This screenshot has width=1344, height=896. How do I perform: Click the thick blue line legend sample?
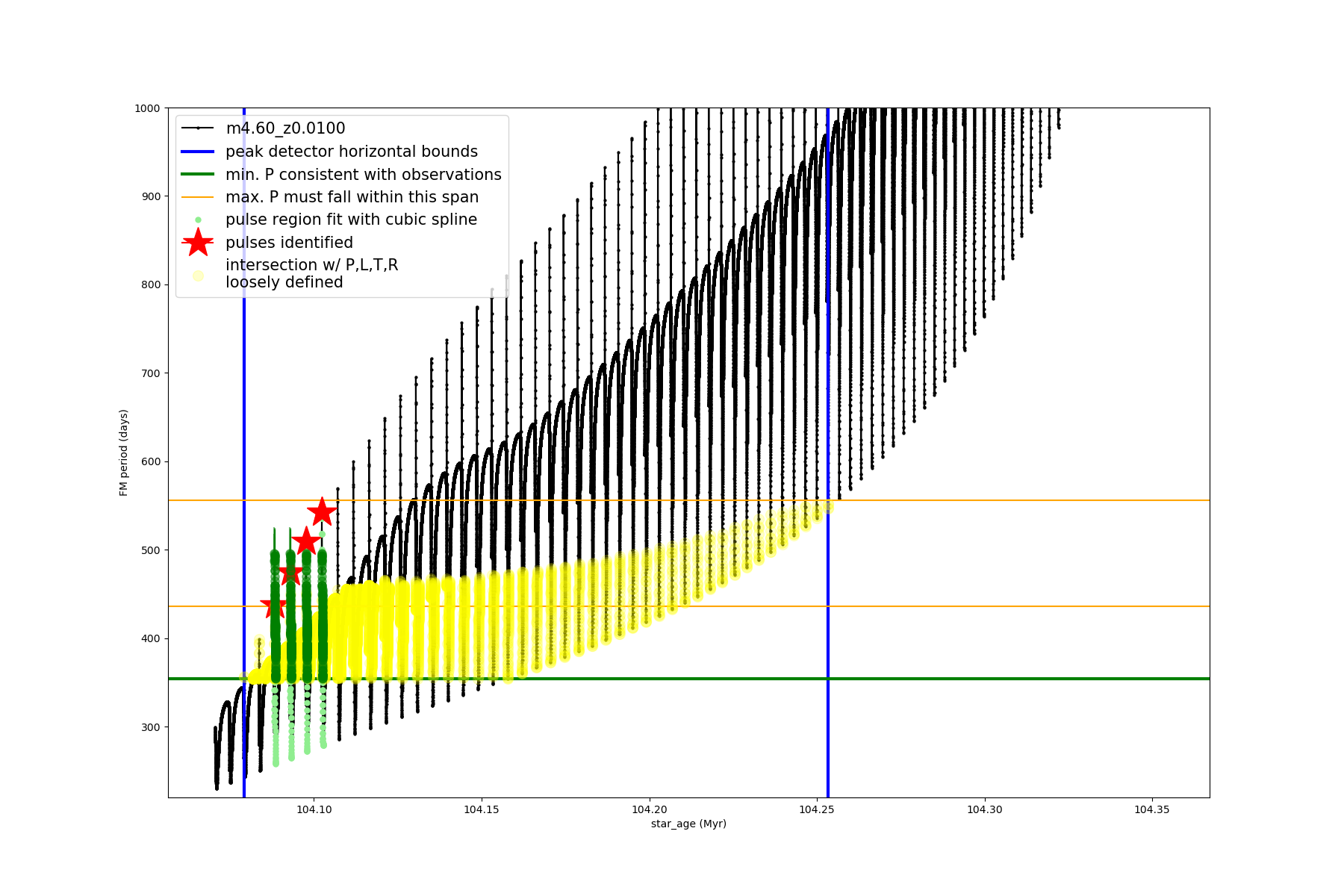[198, 152]
